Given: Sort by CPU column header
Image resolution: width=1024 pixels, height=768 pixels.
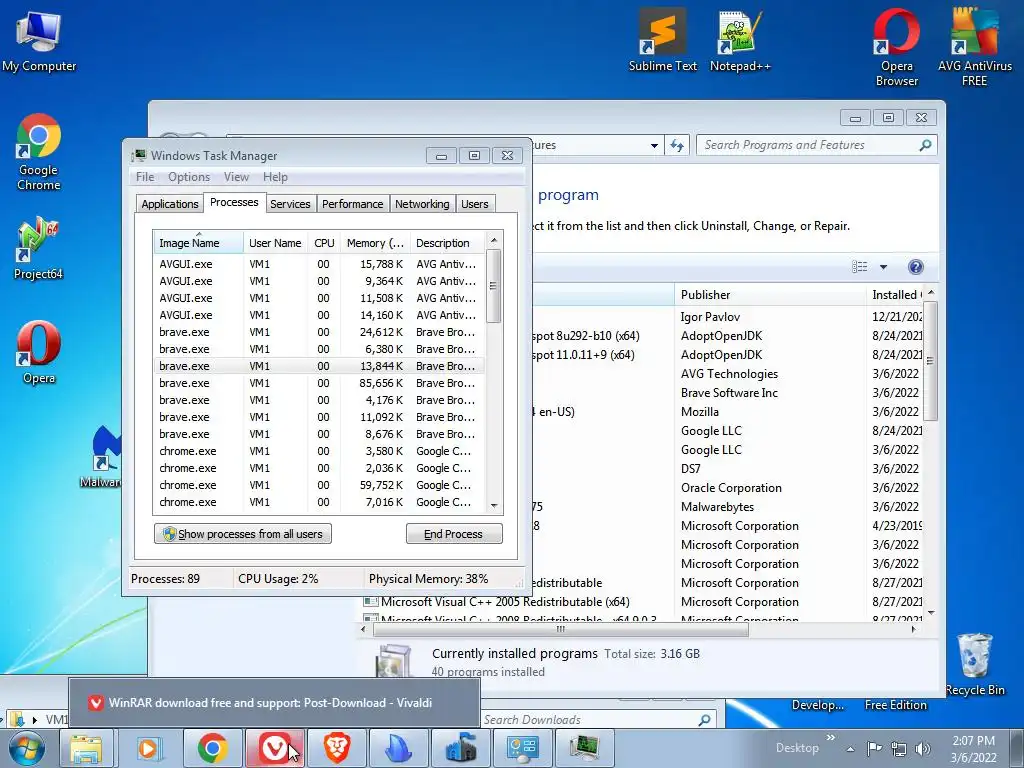Looking at the screenshot, I should 324,242.
